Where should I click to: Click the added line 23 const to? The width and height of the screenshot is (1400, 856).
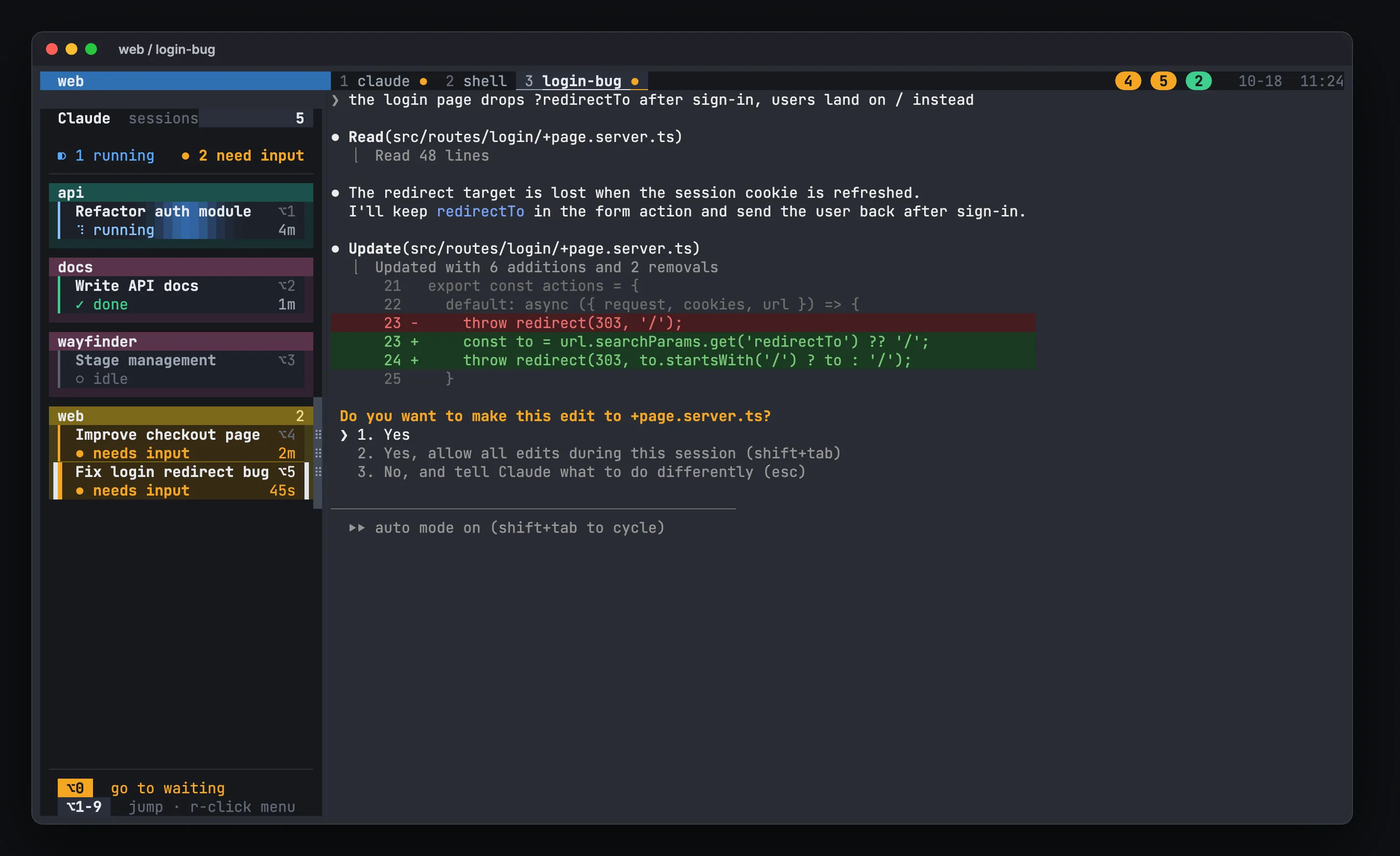(x=683, y=342)
